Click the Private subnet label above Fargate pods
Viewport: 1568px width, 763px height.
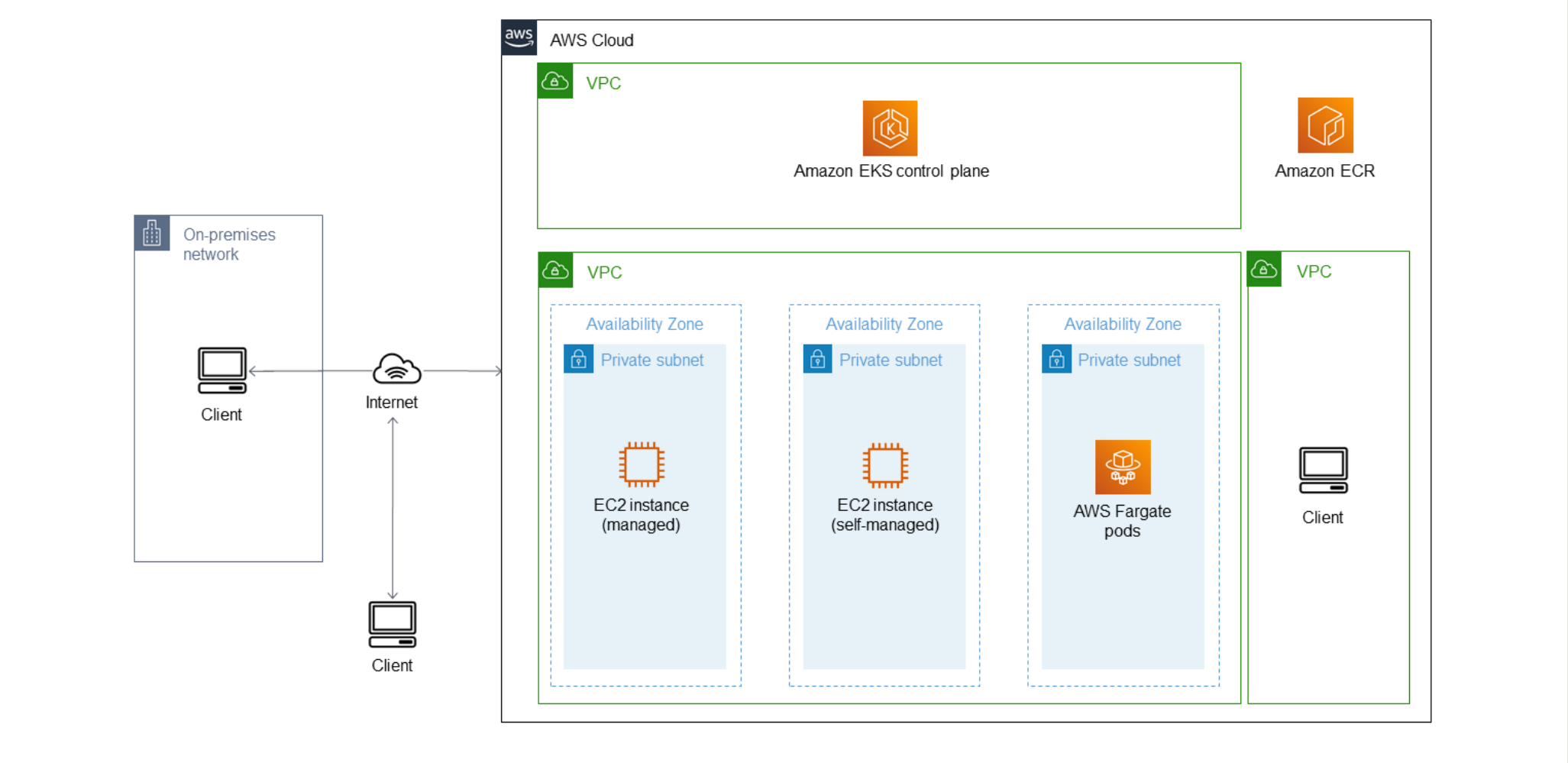tap(1129, 360)
